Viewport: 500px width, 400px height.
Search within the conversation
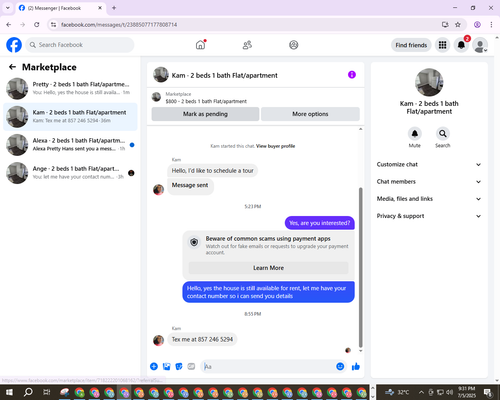(x=443, y=134)
